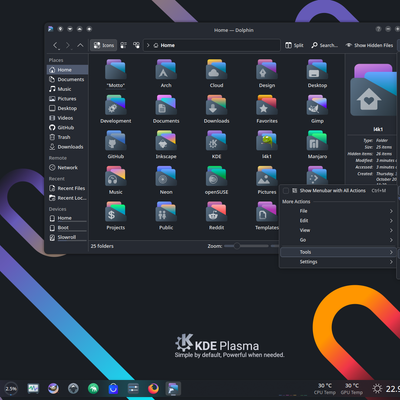Open the Favorites folder
This screenshot has height=400, width=400.
(x=267, y=109)
